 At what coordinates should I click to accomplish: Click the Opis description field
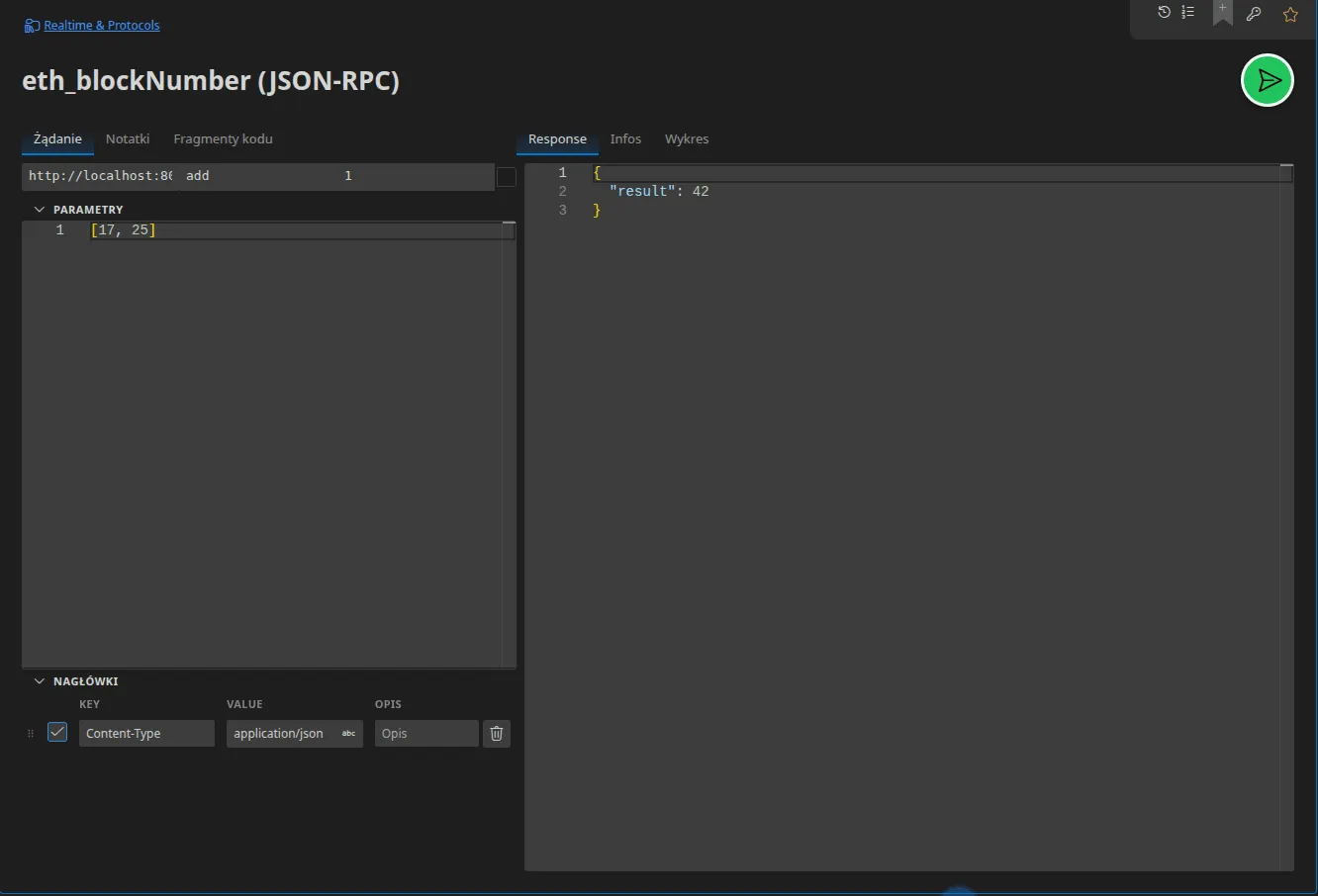tap(426, 733)
